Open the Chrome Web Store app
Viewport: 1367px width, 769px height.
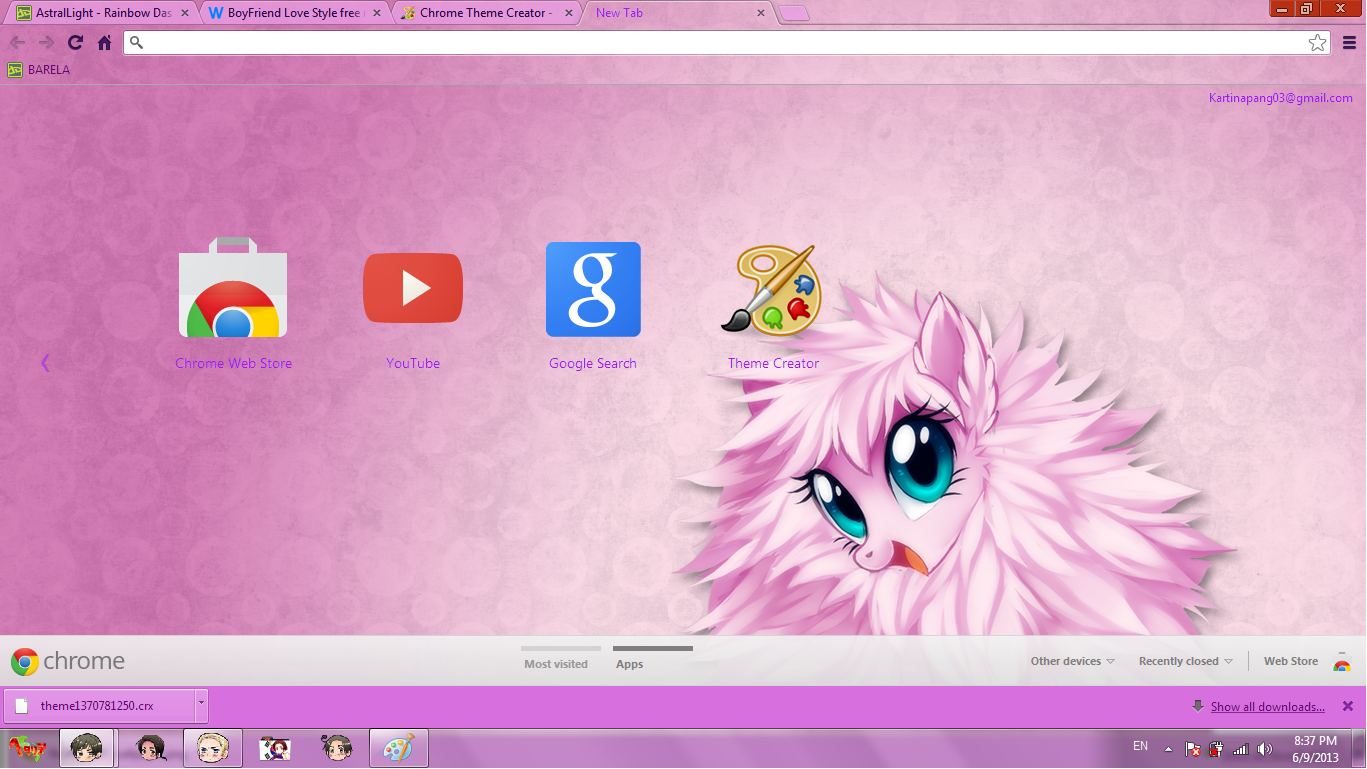pos(232,290)
